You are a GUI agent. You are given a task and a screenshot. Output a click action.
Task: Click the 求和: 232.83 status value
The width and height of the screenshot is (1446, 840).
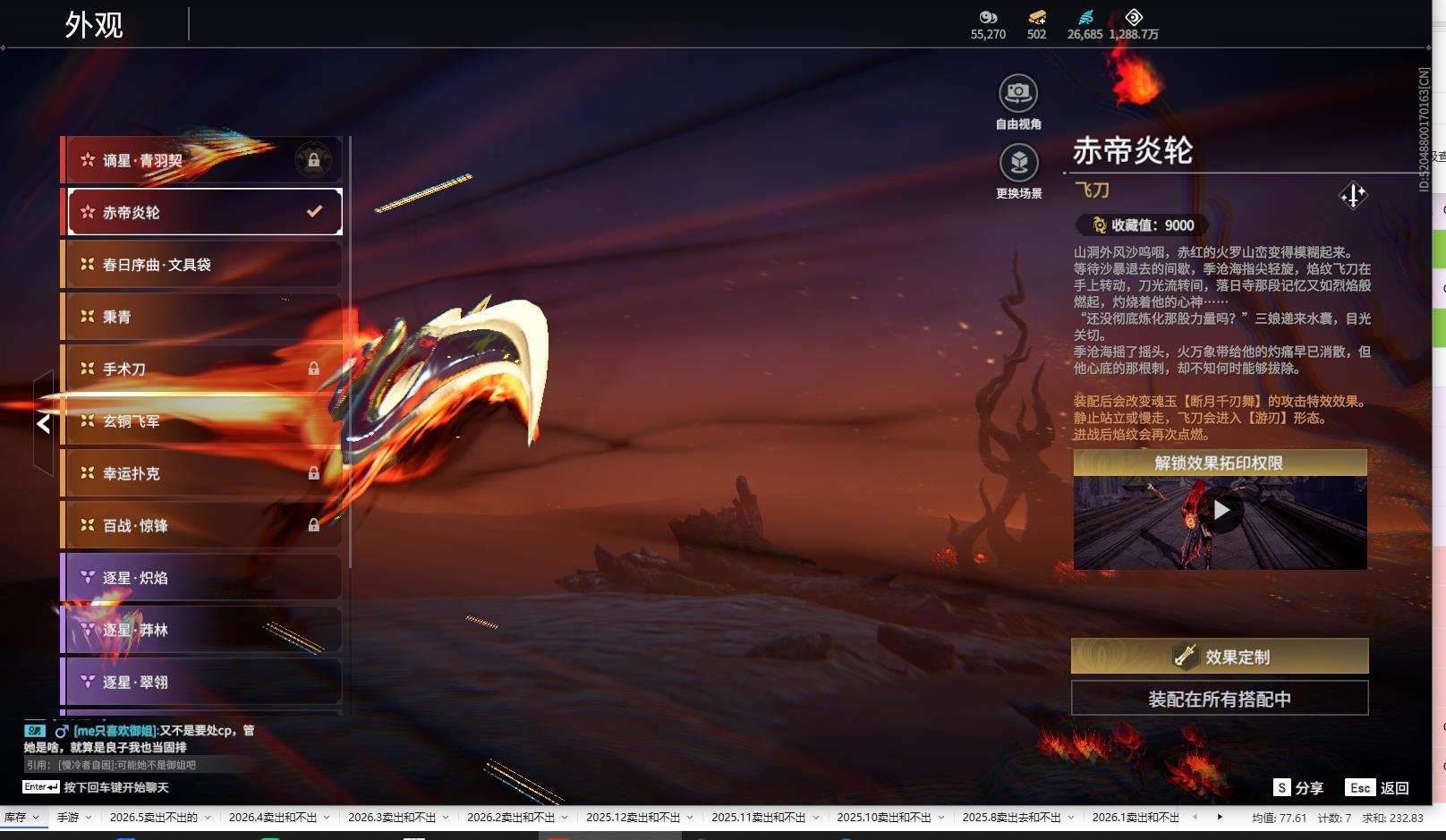coord(1392,818)
